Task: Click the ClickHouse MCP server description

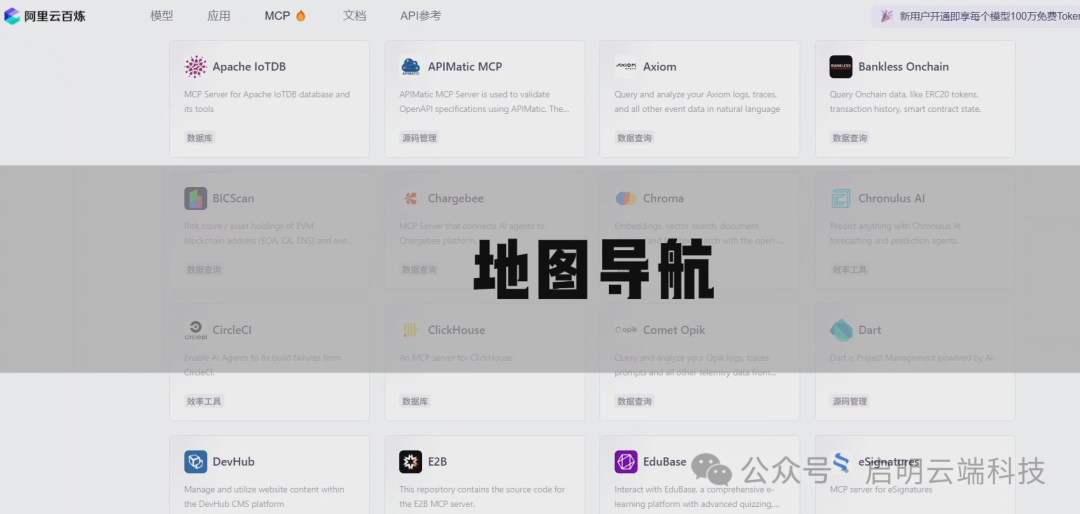Action: 457,358
